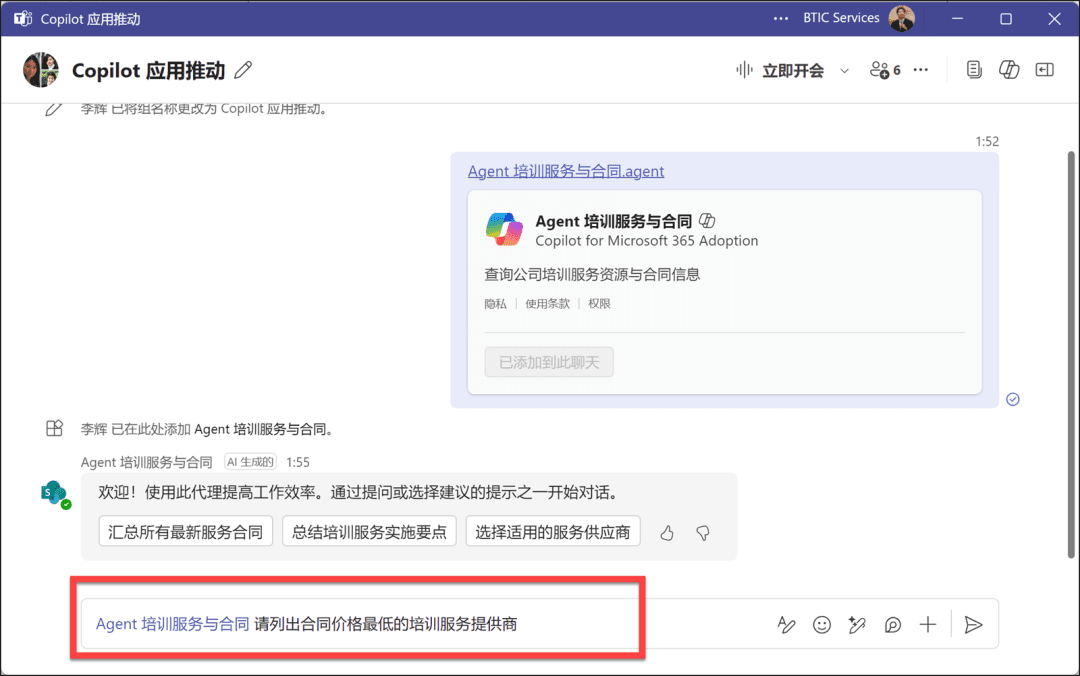Give thumbs up to agent message
Screen dimensions: 1080x676
[x=667, y=533]
